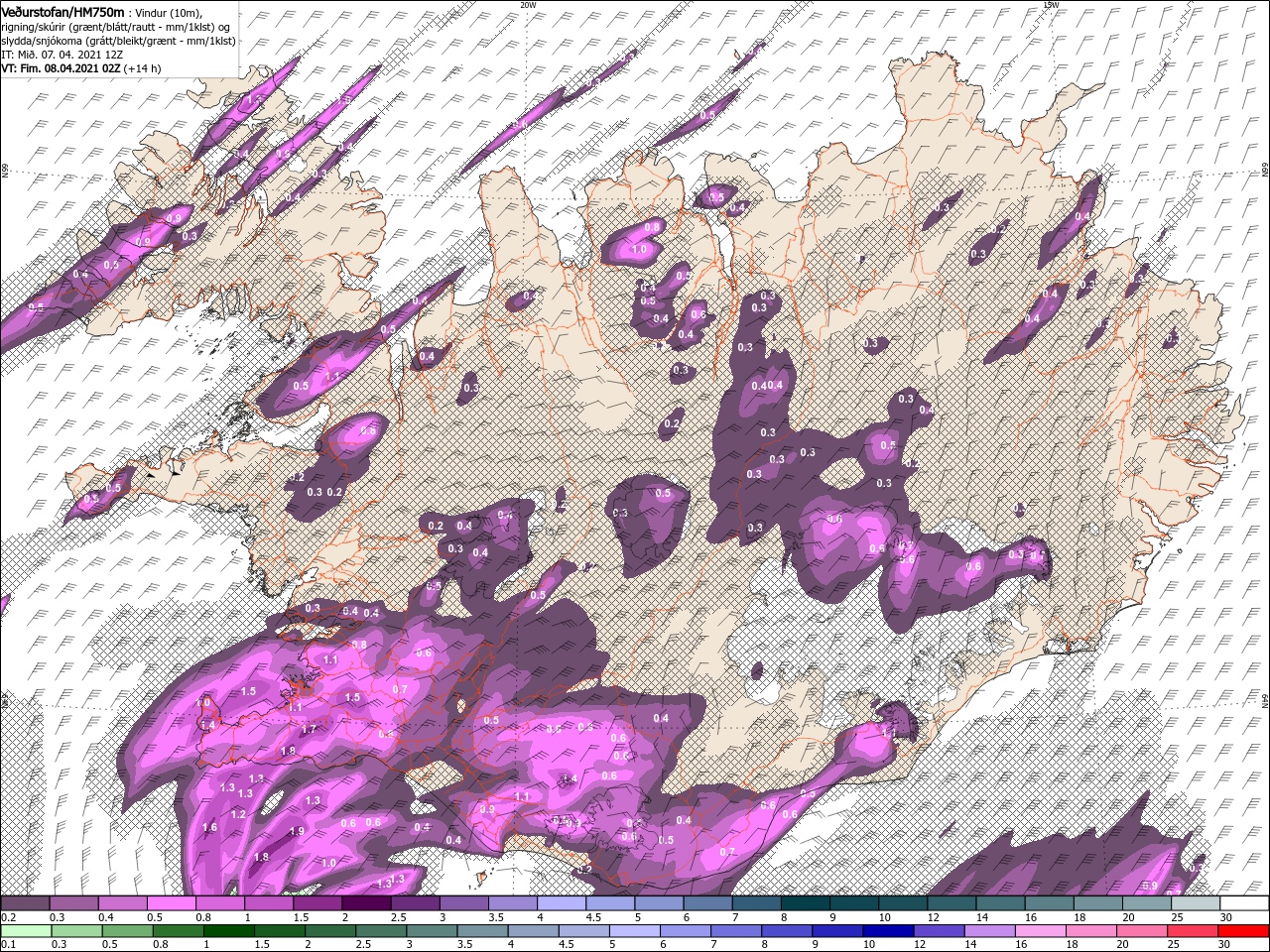Select dark purple upper swatch starting at 2

click(366, 902)
